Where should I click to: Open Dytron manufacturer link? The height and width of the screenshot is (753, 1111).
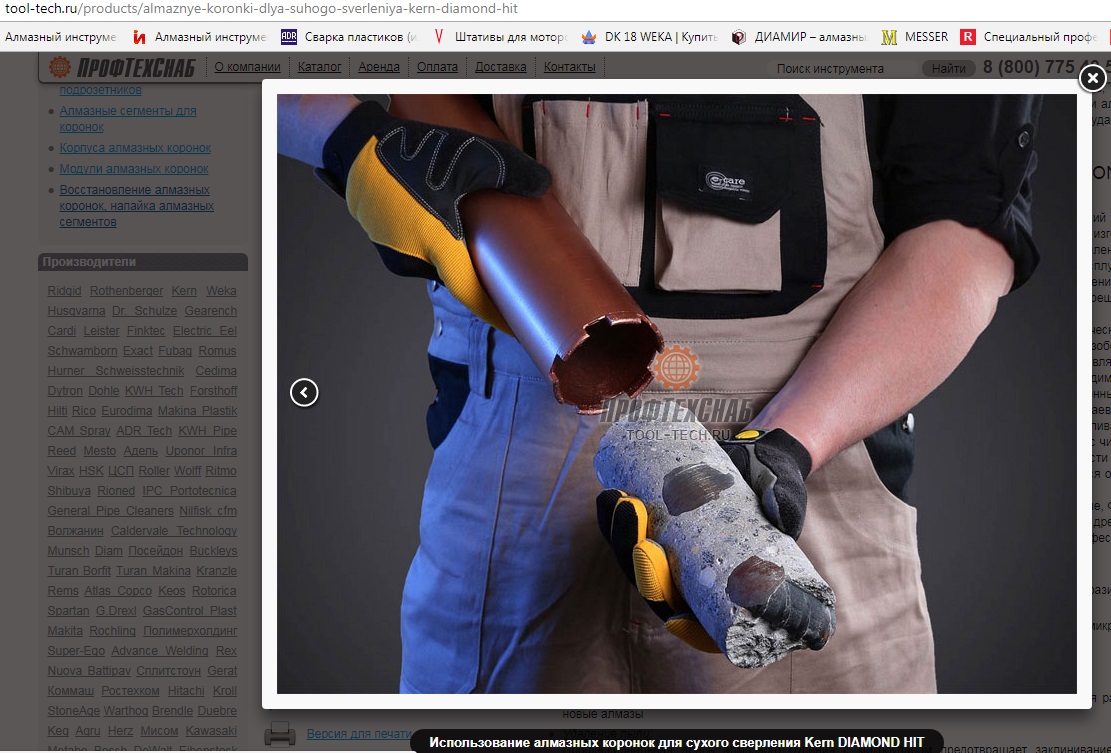pos(65,390)
